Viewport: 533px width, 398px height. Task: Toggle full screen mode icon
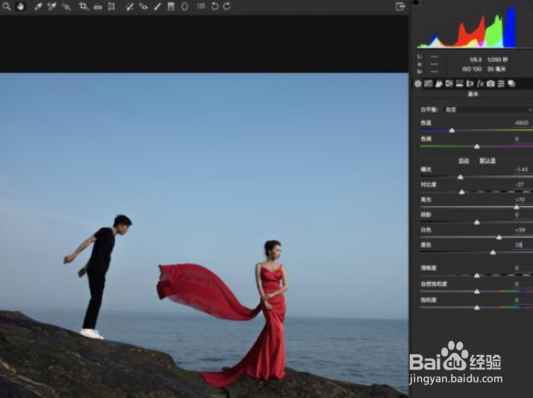(x=400, y=6)
